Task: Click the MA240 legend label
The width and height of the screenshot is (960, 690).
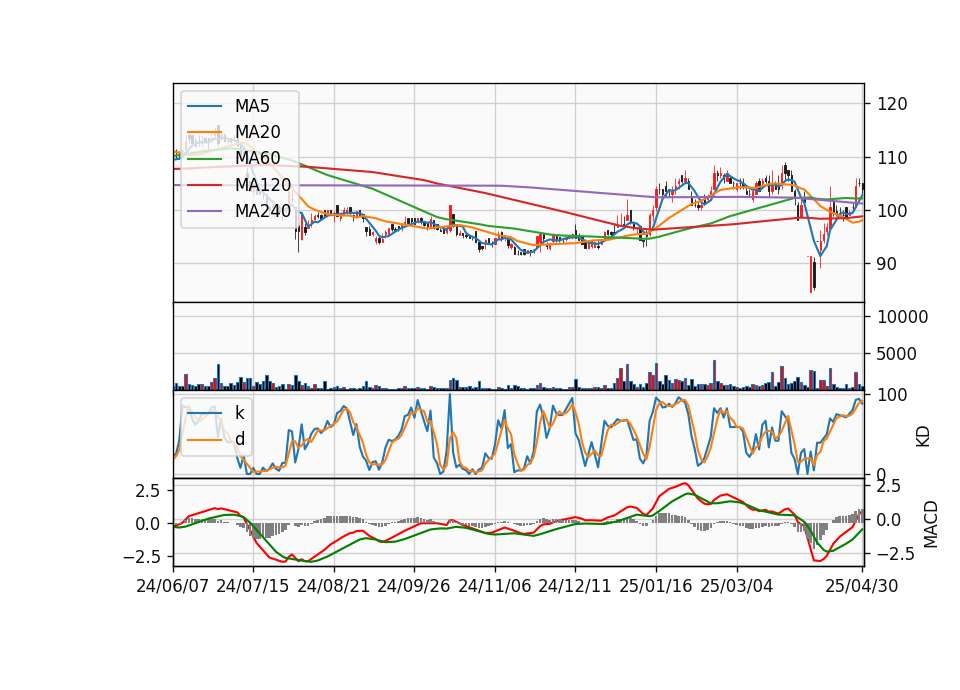Action: 263,211
